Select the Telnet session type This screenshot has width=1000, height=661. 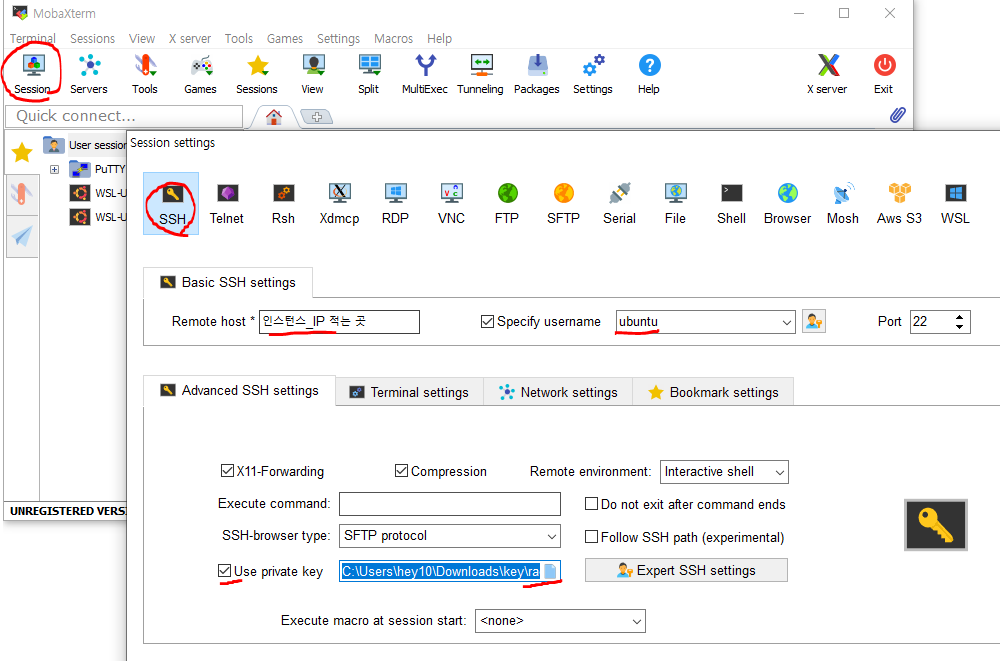coord(227,204)
